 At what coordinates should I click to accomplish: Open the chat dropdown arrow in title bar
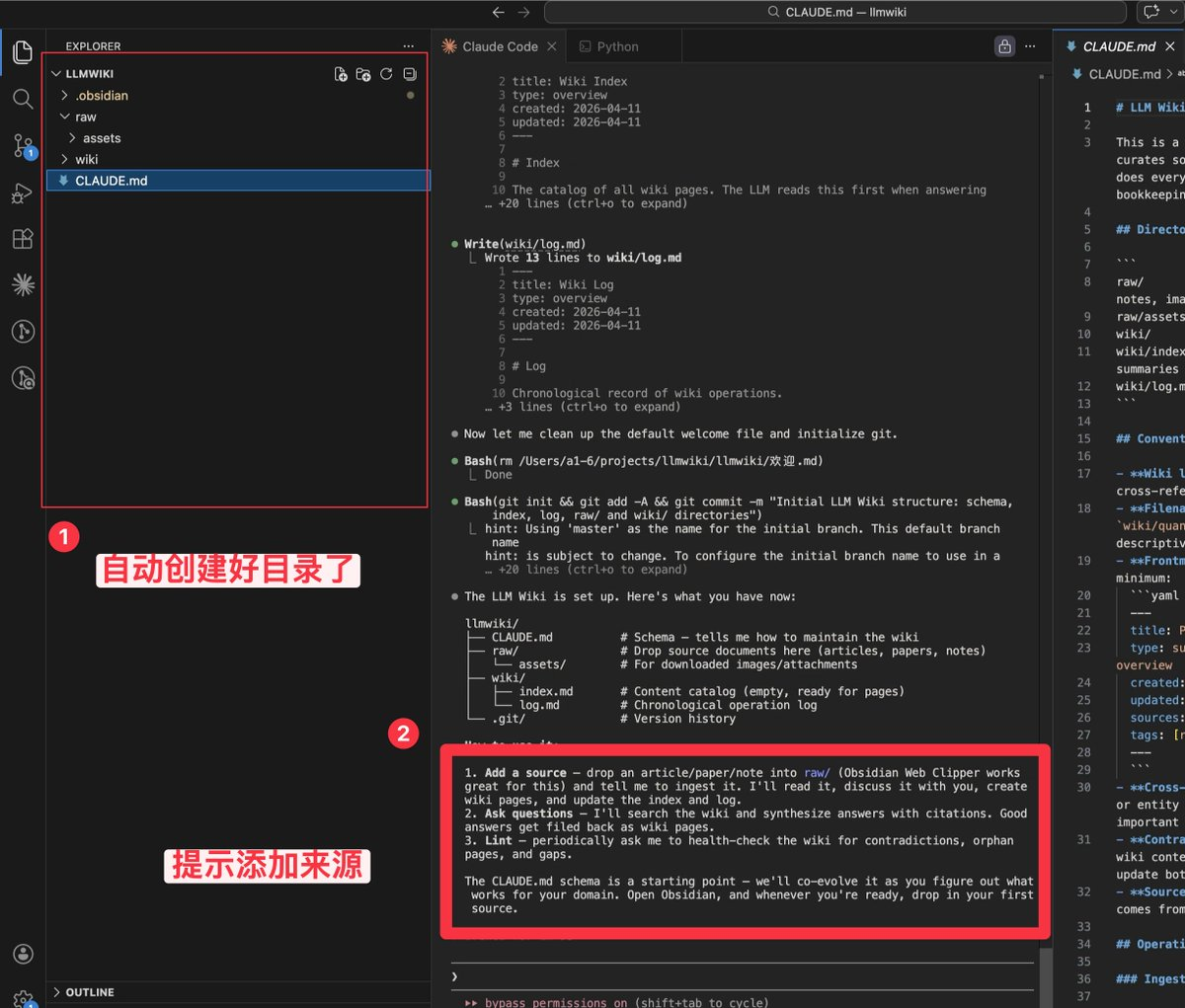(x=1173, y=12)
